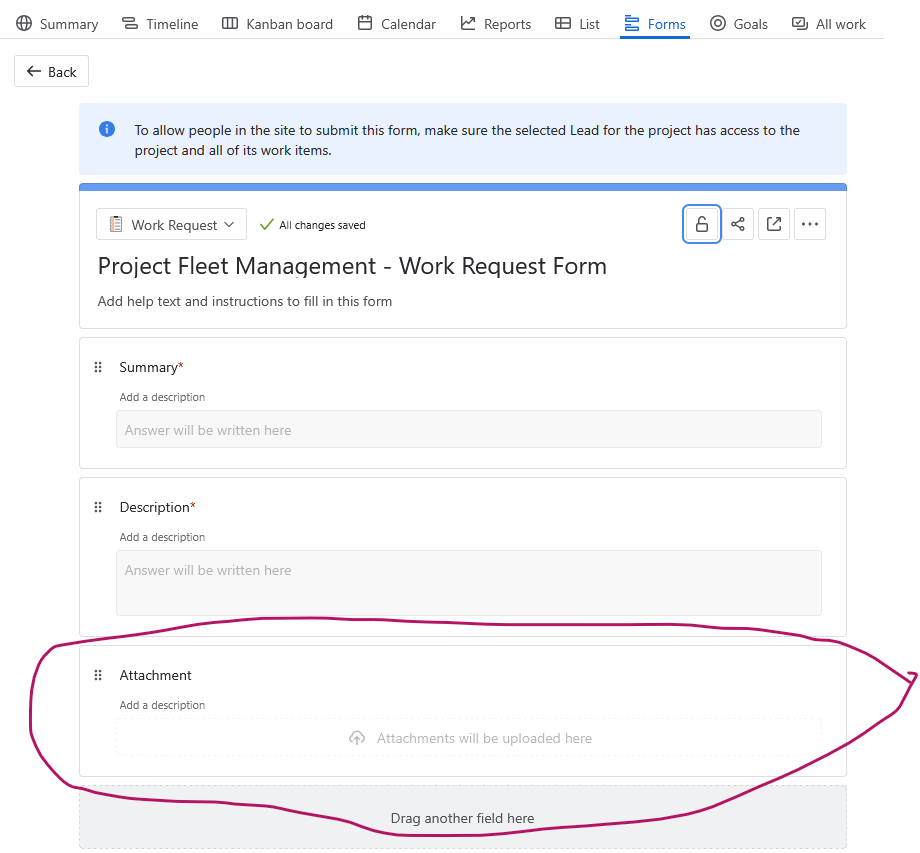Screen dimensions: 920x853
Task: Click the All work icon
Action: pos(799,23)
